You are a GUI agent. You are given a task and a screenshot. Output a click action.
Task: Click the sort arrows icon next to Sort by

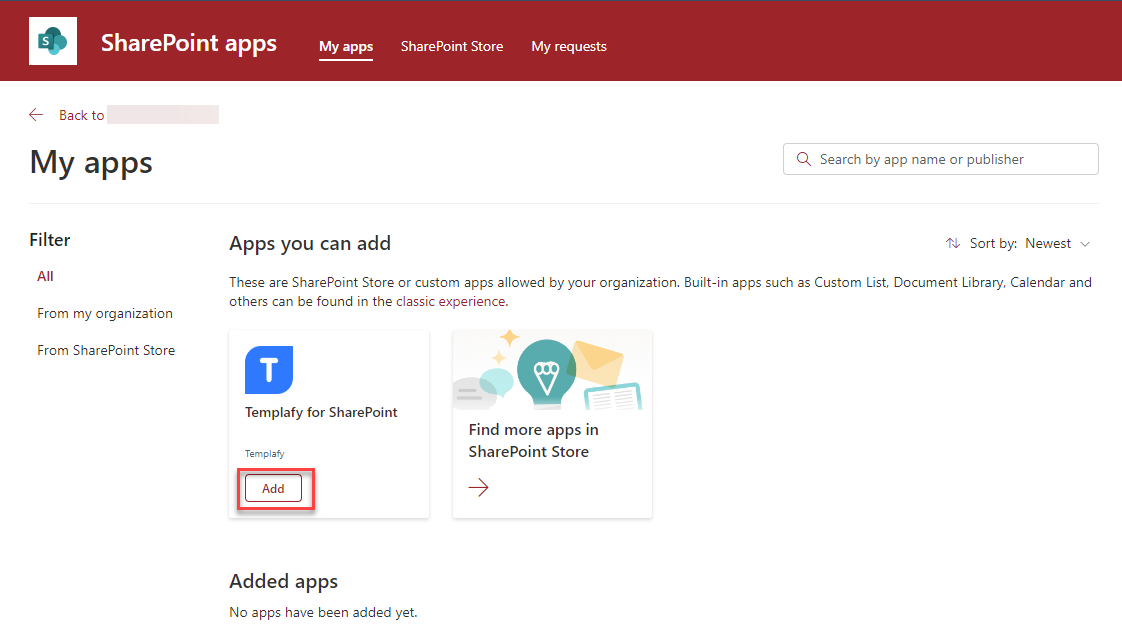pos(952,243)
